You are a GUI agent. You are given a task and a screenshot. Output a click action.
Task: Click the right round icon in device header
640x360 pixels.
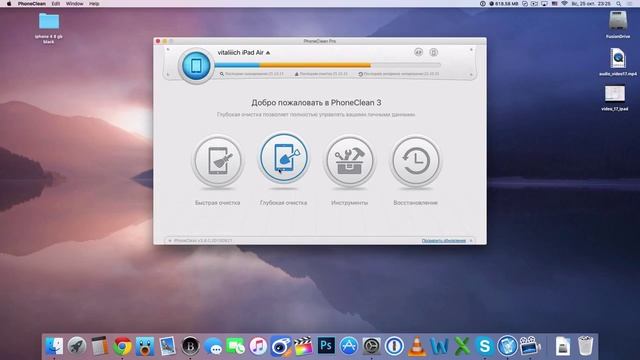[433, 52]
